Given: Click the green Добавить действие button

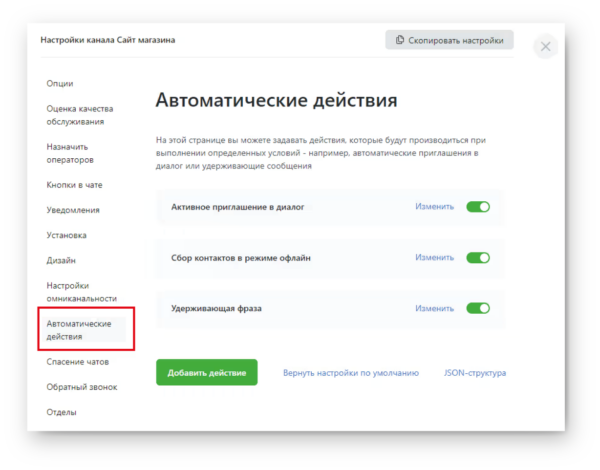Looking at the screenshot, I should pyautogui.click(x=207, y=372).
